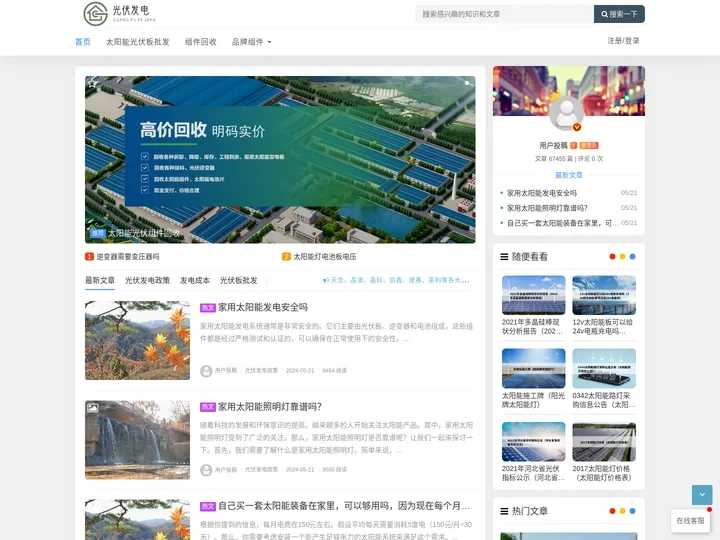Open the 0342太阳能路灯采购信息公告 card
The height and width of the screenshot is (540, 720).
point(604,379)
